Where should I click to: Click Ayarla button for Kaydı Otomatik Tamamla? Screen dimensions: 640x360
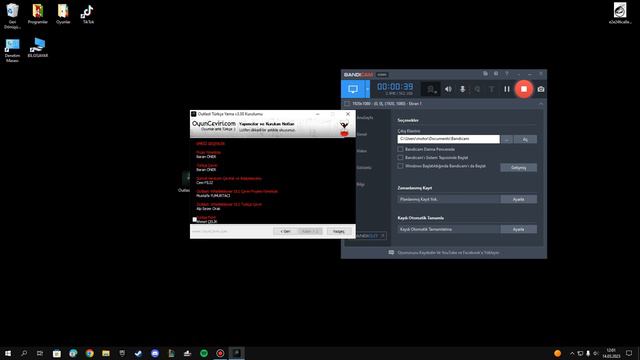[518, 229]
